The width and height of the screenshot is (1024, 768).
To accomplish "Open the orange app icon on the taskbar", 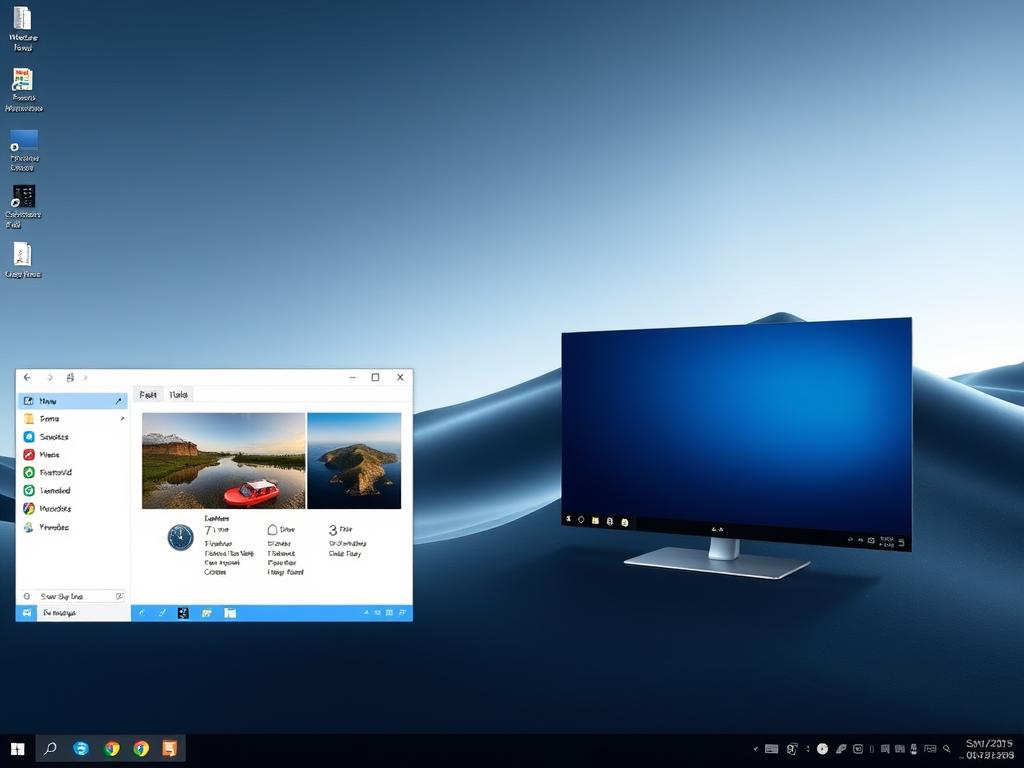I will tap(170, 748).
